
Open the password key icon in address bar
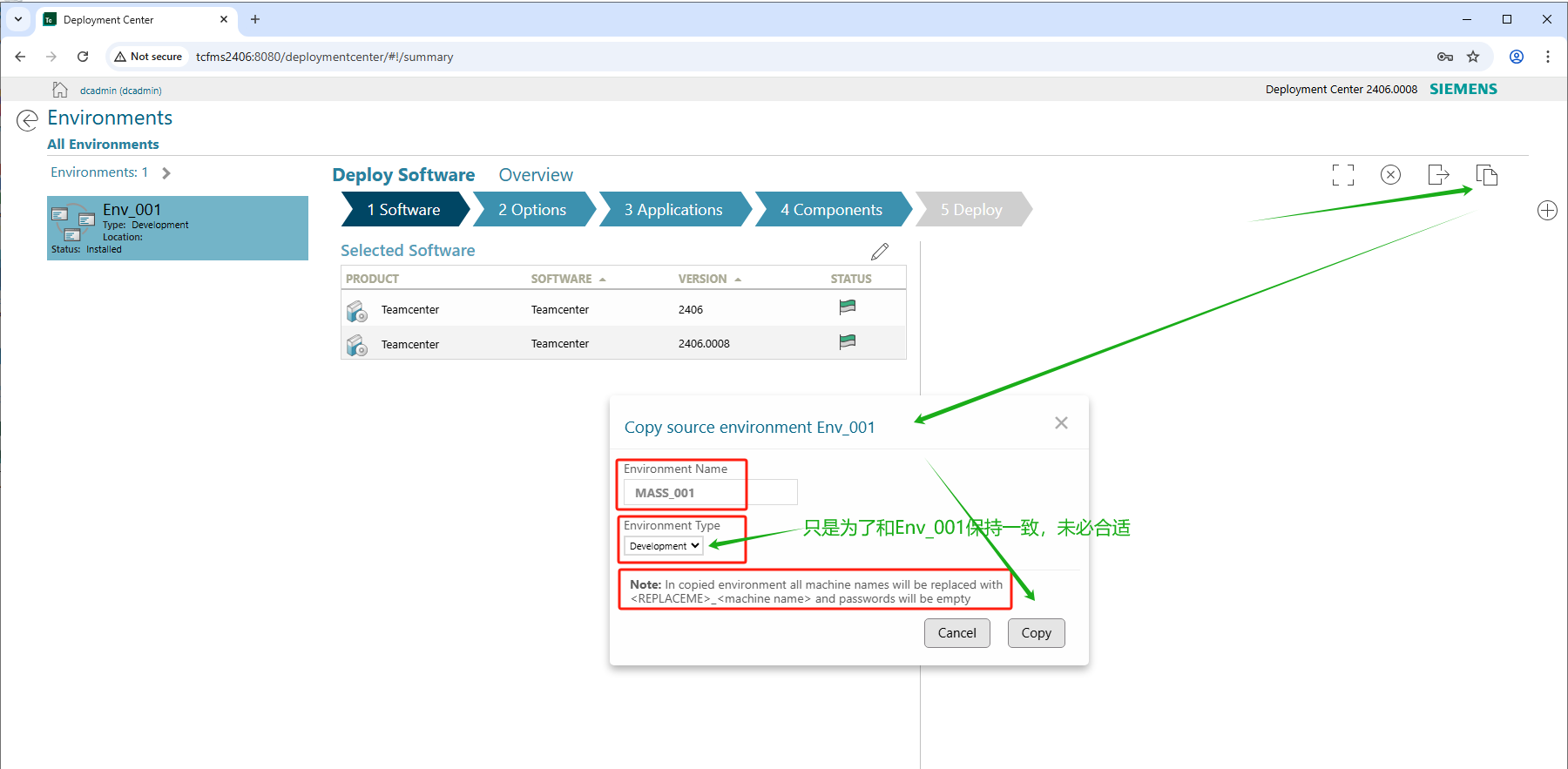[x=1445, y=57]
